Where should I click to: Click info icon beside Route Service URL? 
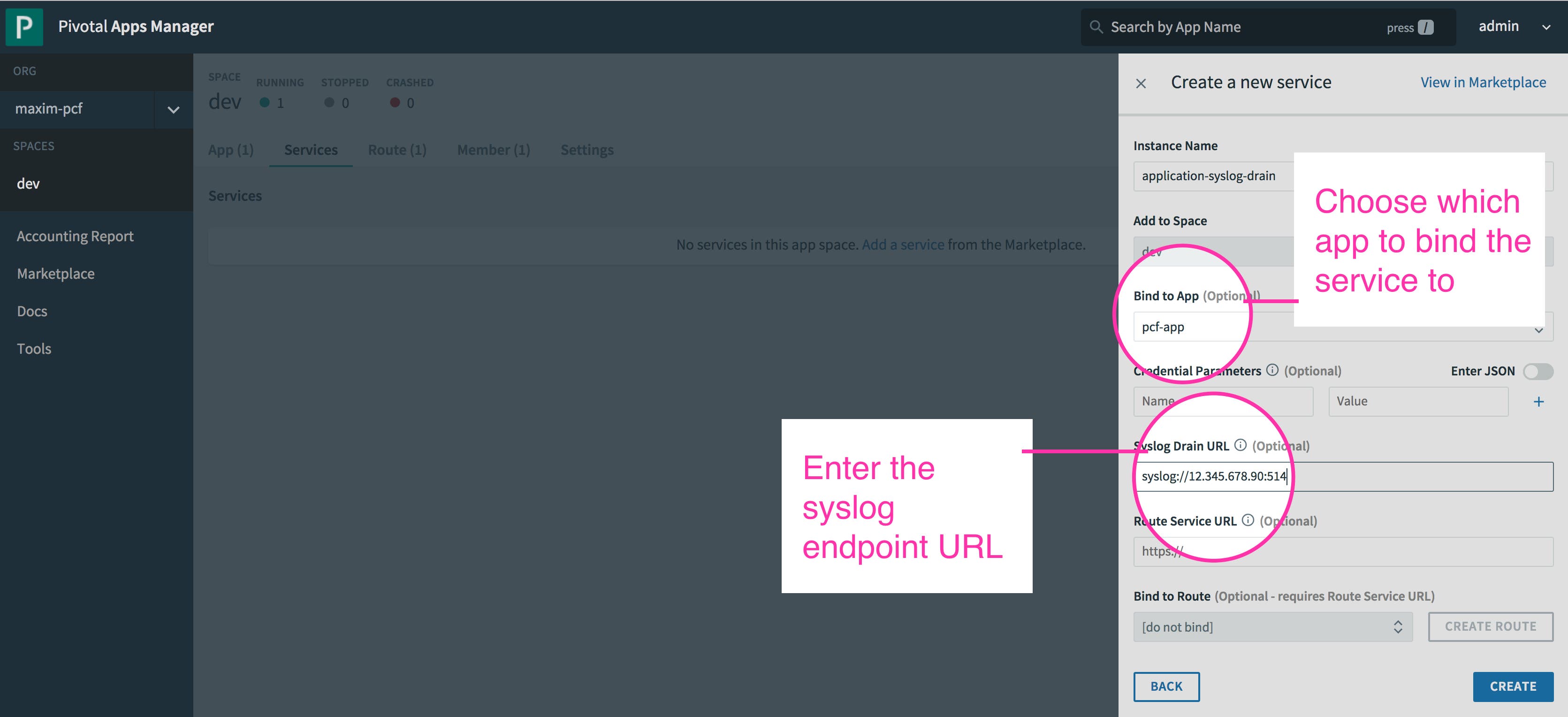(1248, 520)
